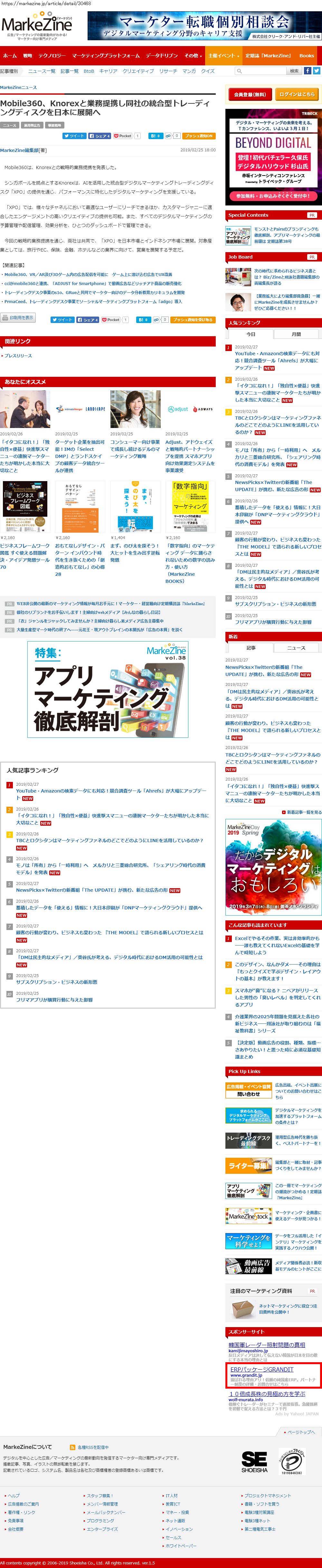Open メールバックナンバー footer link
322x1568 pixels.
(x=106, y=1512)
